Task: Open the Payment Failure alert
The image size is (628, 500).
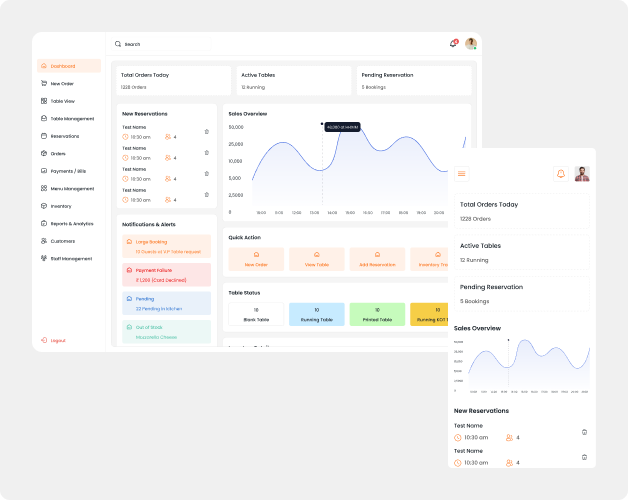Action: (166, 274)
